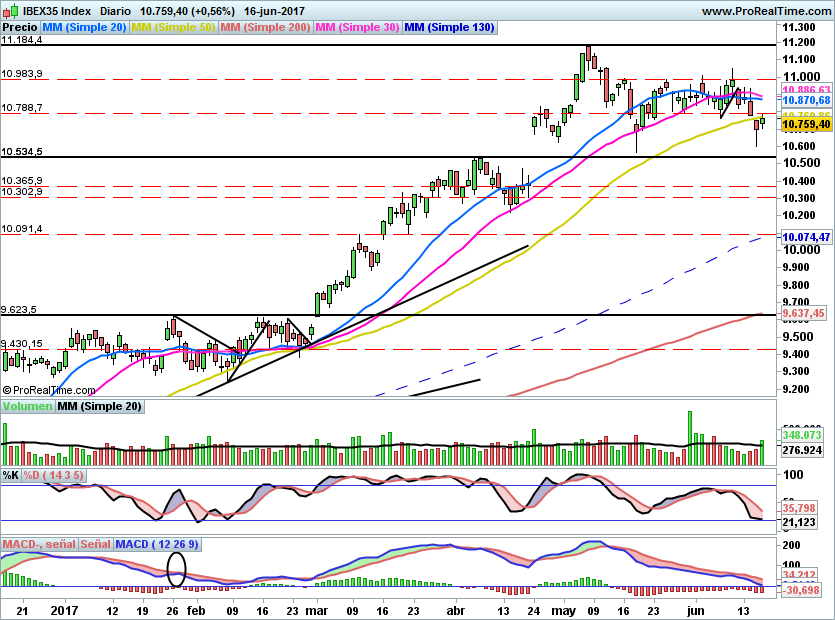Viewport: 835px width, 620px height.
Task: Click the red 9.637,45 MM200 value tag
Action: tap(804, 314)
